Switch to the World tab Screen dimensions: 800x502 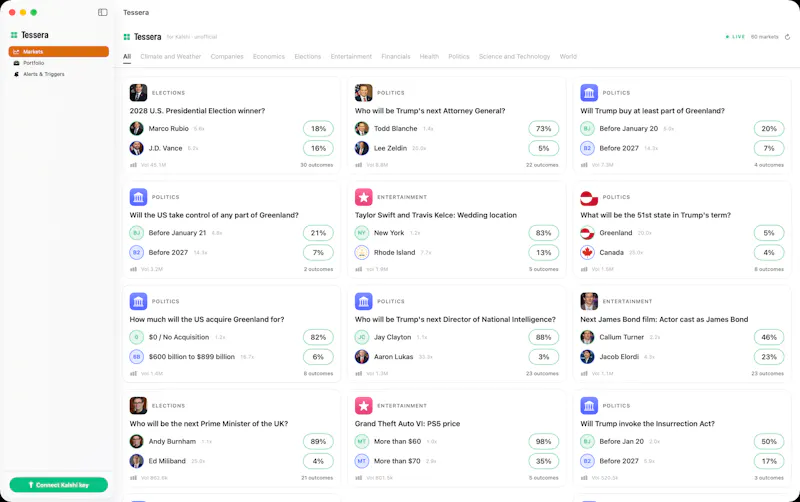point(568,57)
